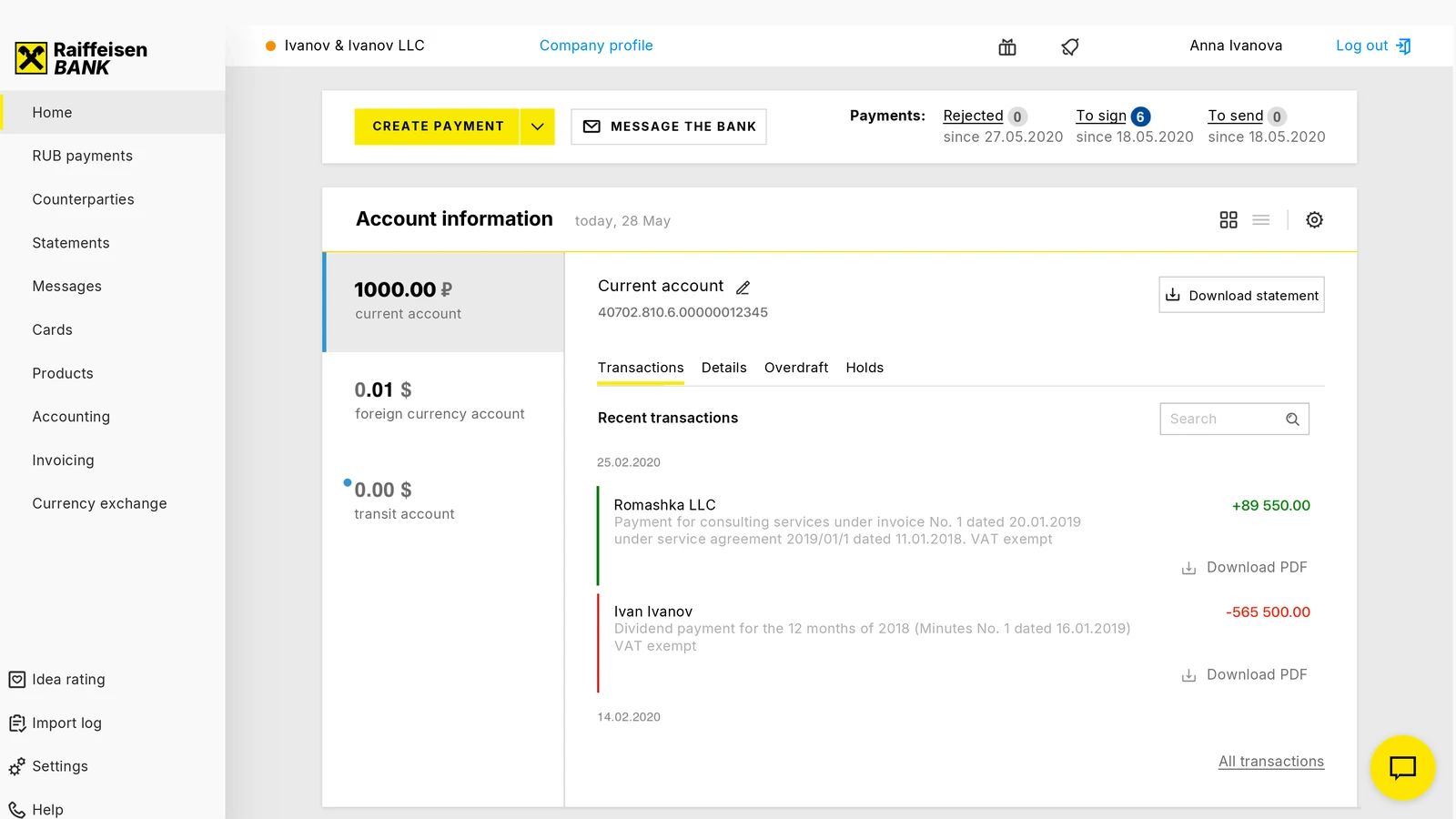Open Messages in the sidebar
Image resolution: width=1456 pixels, height=819 pixels.
pos(113,286)
